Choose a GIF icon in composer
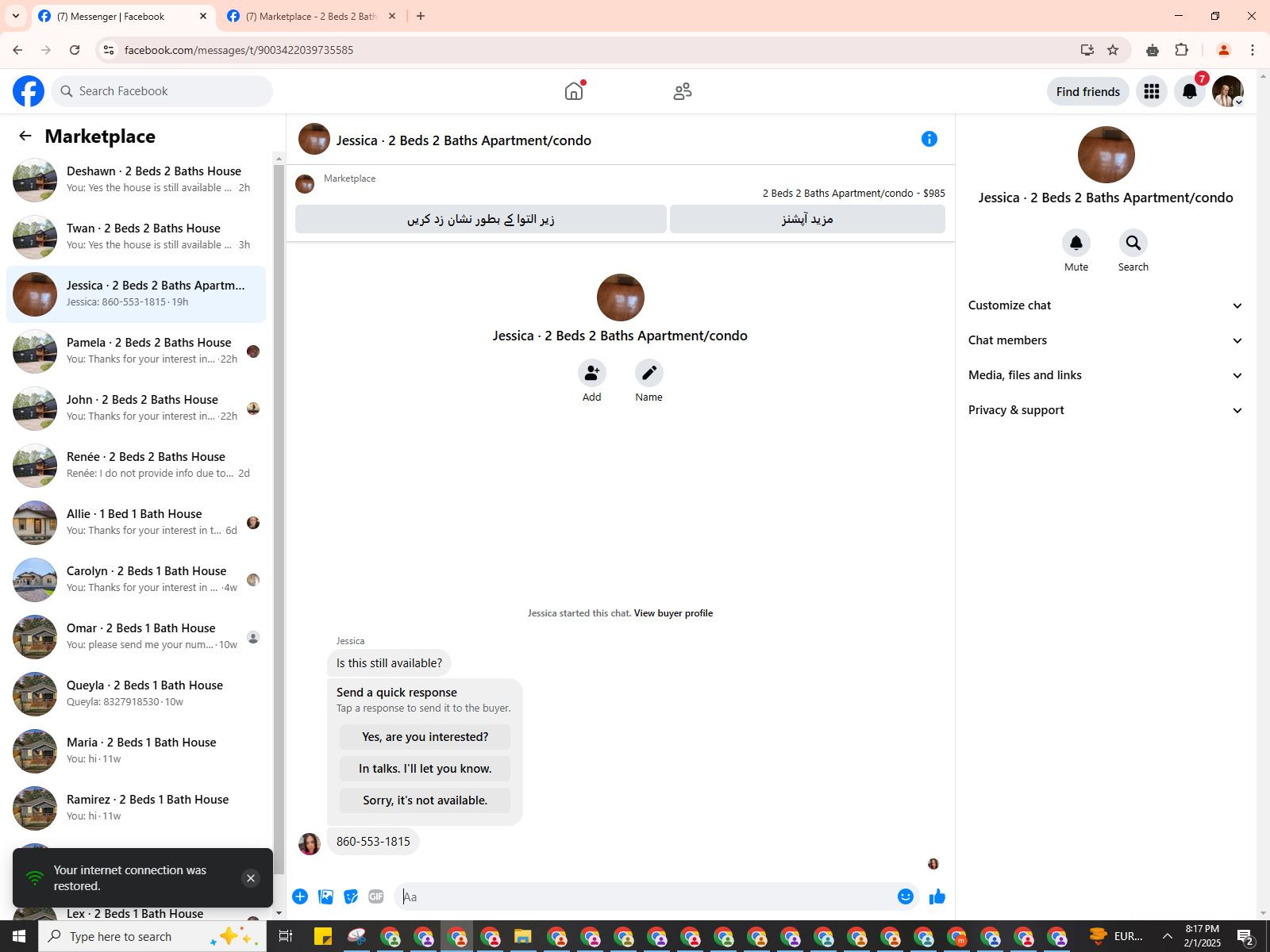Image resolution: width=1270 pixels, height=952 pixels. point(376,896)
